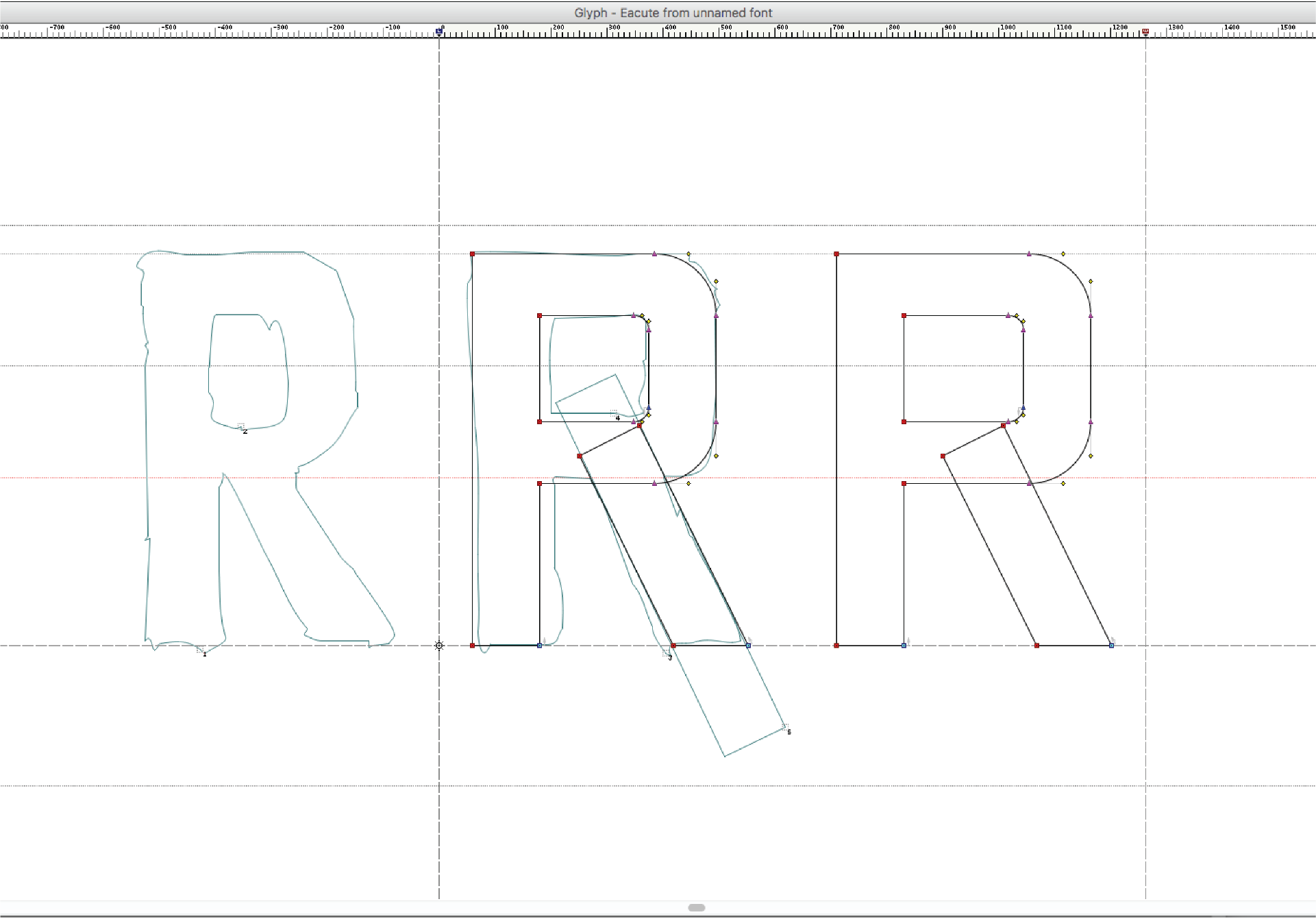Click yellow control handle atop rightmost R bowl
Screen dimensions: 1316x919
[1063, 254]
